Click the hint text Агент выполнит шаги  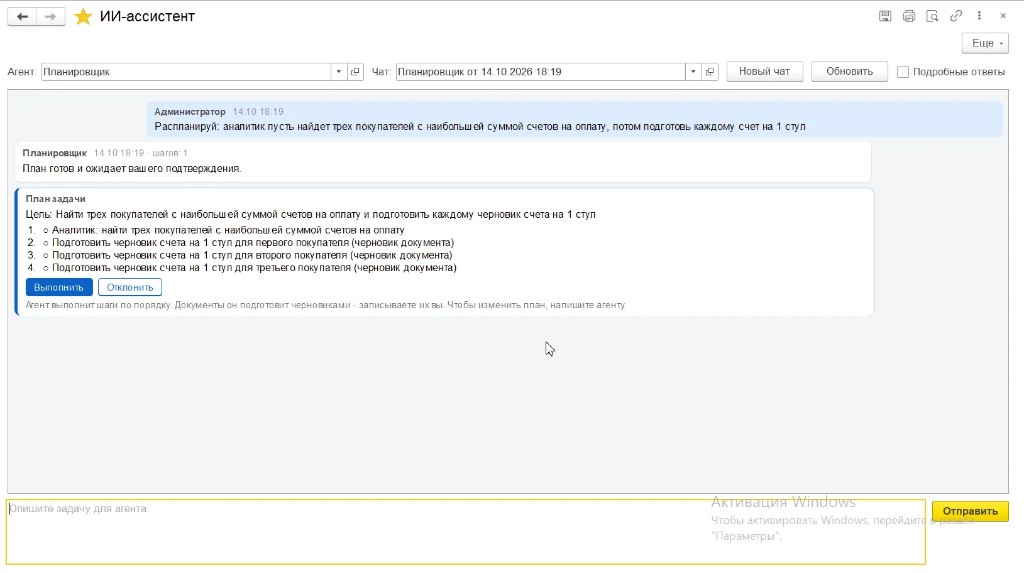click(x=325, y=304)
